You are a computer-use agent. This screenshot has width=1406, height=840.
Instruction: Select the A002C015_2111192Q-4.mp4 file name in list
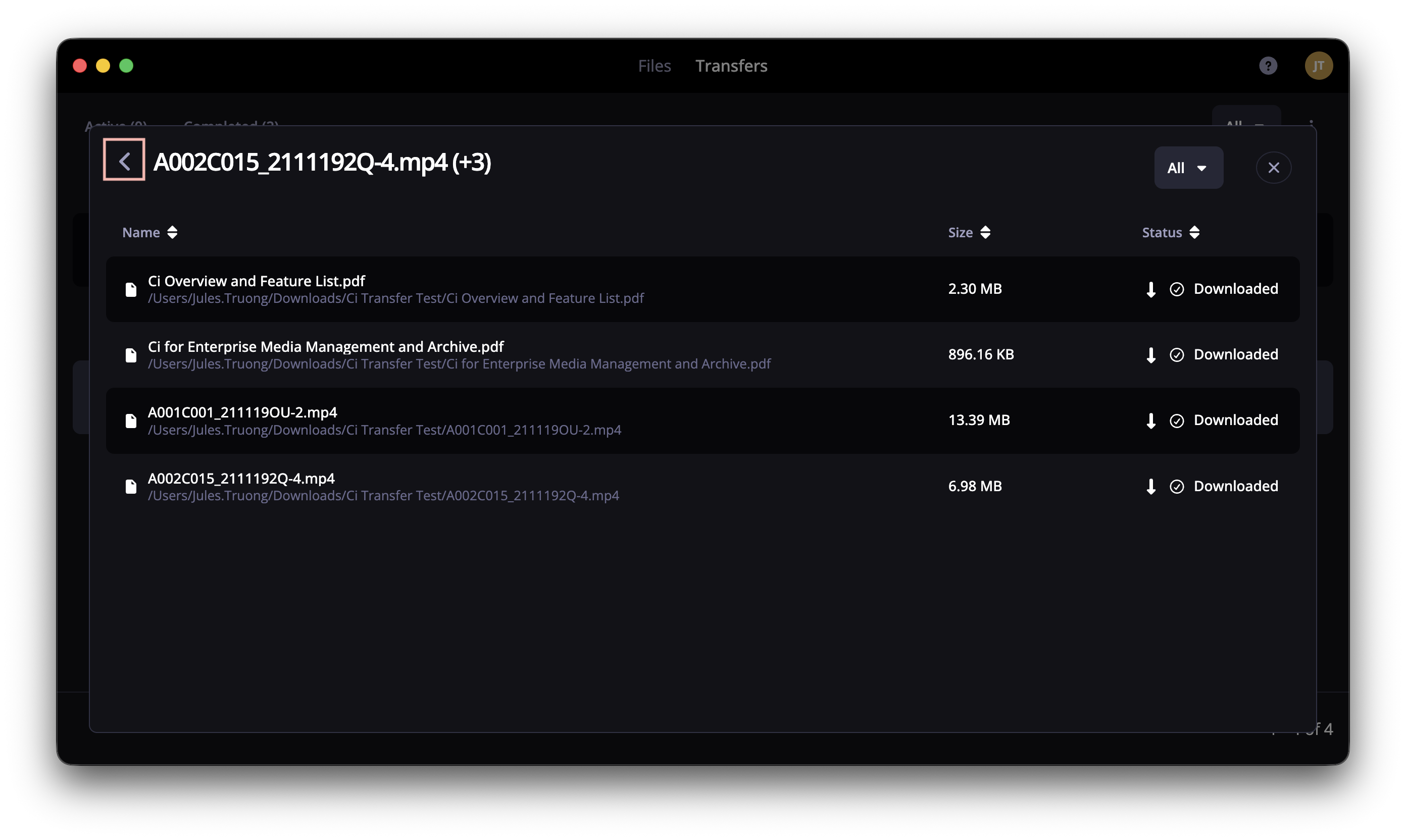(241, 478)
